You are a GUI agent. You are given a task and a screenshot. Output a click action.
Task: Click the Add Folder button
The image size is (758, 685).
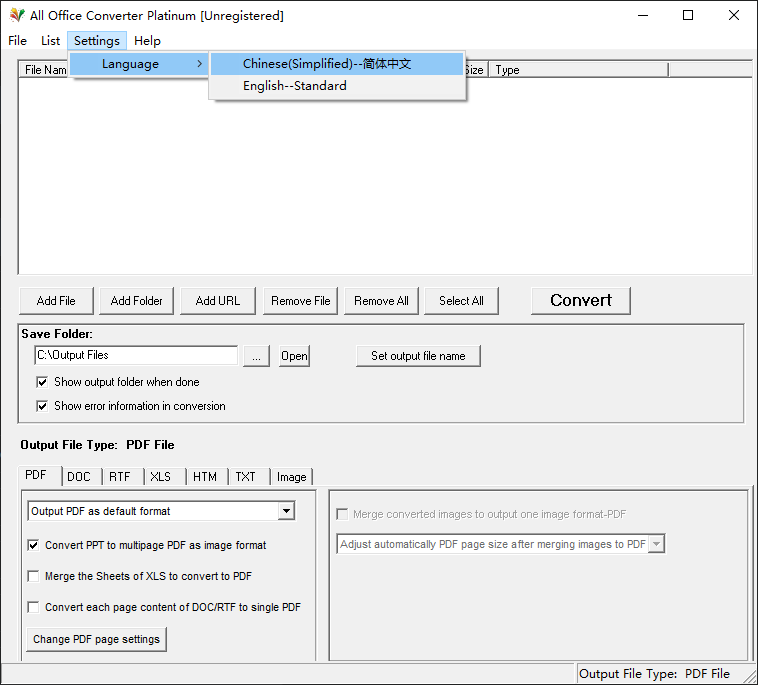click(136, 301)
